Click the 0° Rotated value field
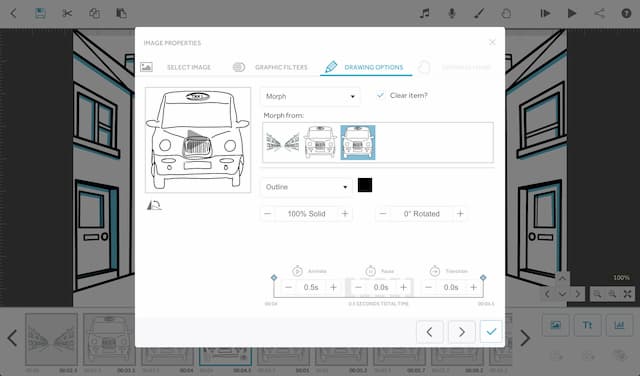Viewport: 640px width, 376px height. (422, 214)
